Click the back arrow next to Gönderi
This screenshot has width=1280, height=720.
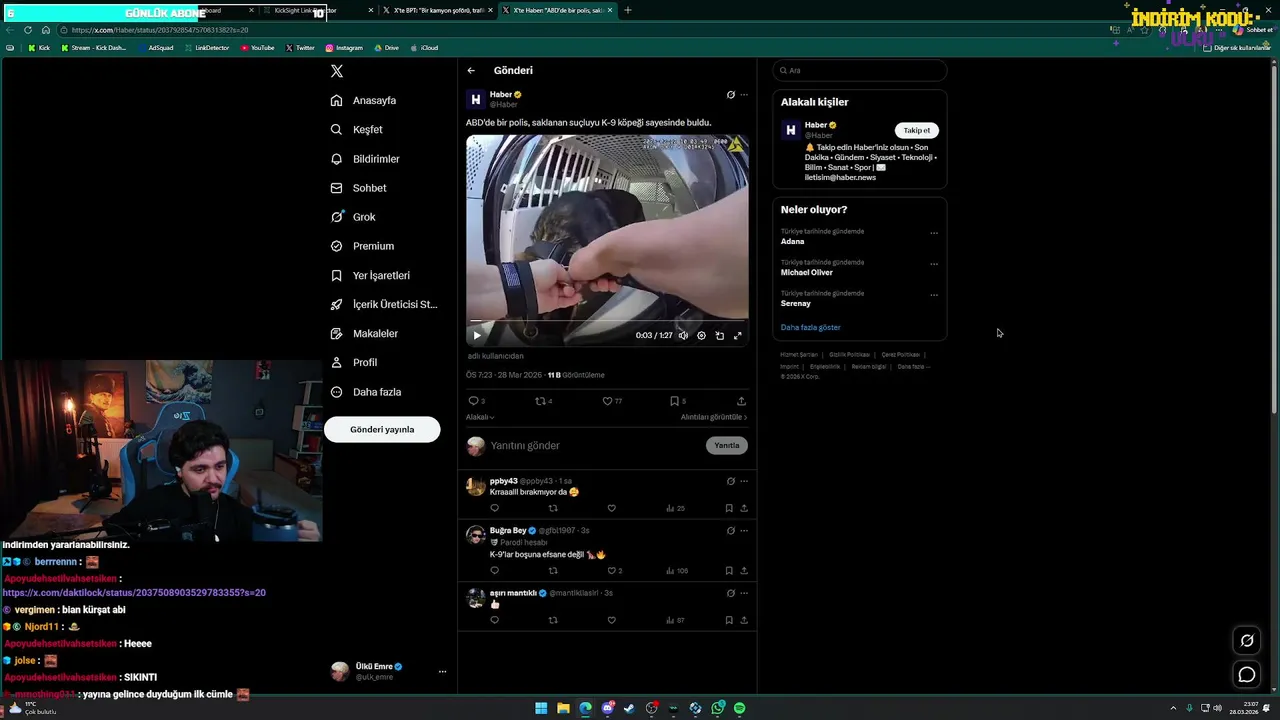[471, 71]
